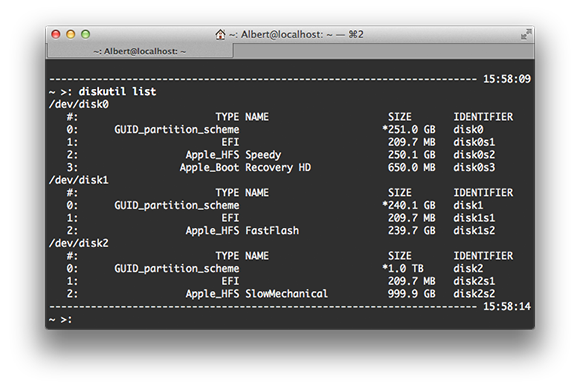The image size is (580, 388).
Task: Click the 15:58:14 timestamp
Action: tap(507, 306)
